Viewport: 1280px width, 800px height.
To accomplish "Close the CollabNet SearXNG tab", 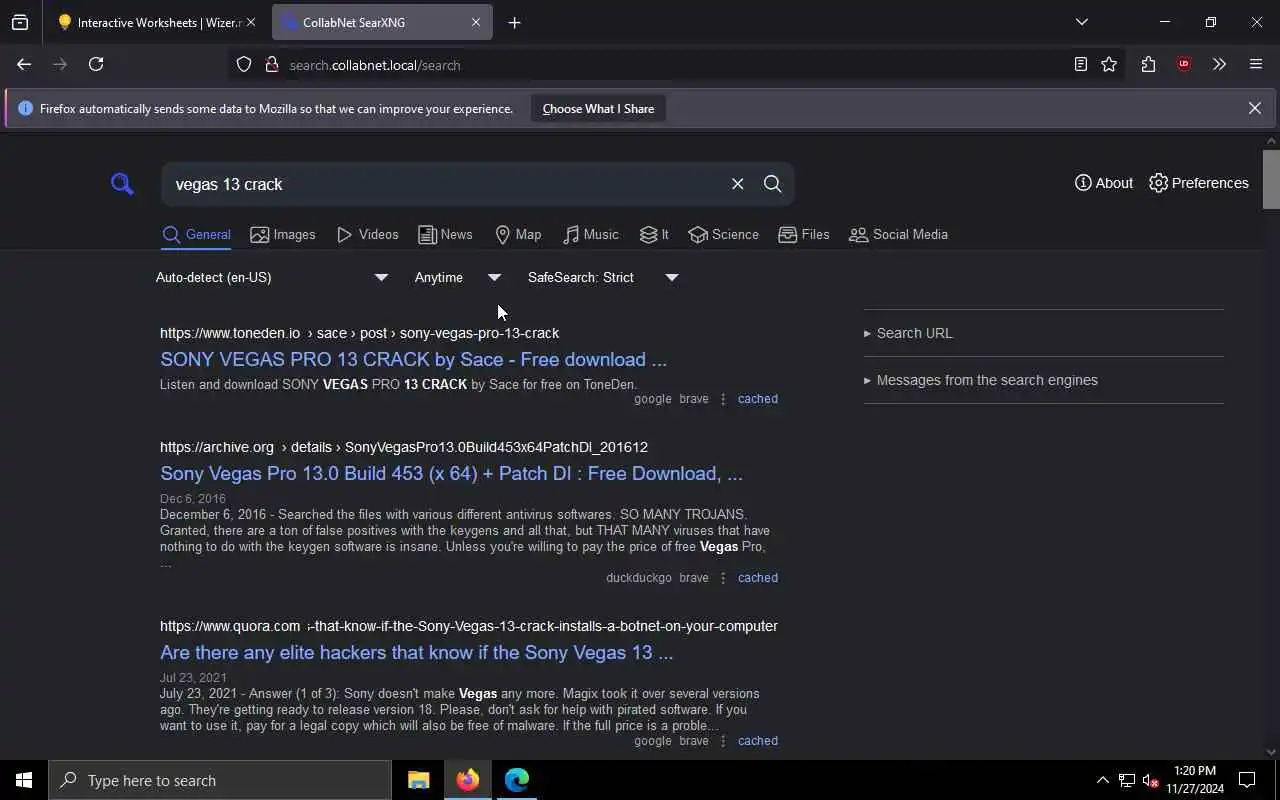I will [x=476, y=22].
